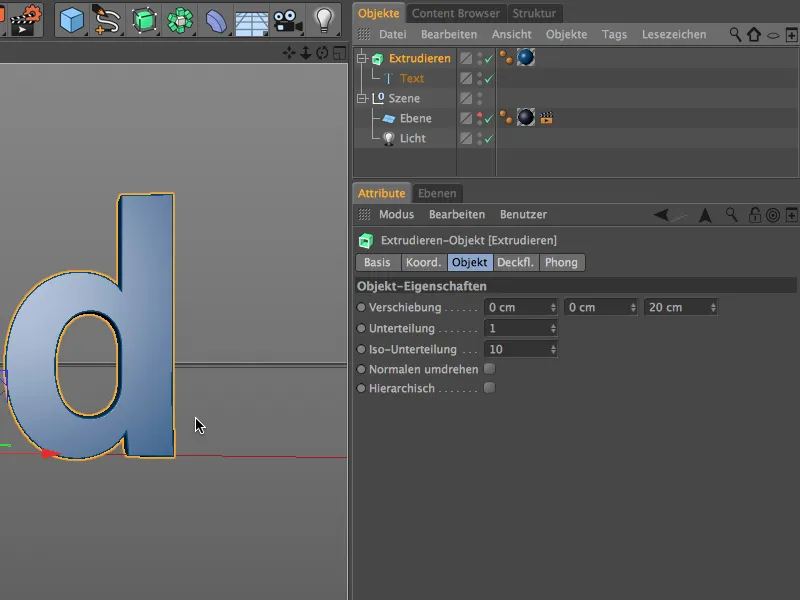Toggle the viewport maximize icon
Viewport: 800px width, 600px height.
tap(339, 53)
